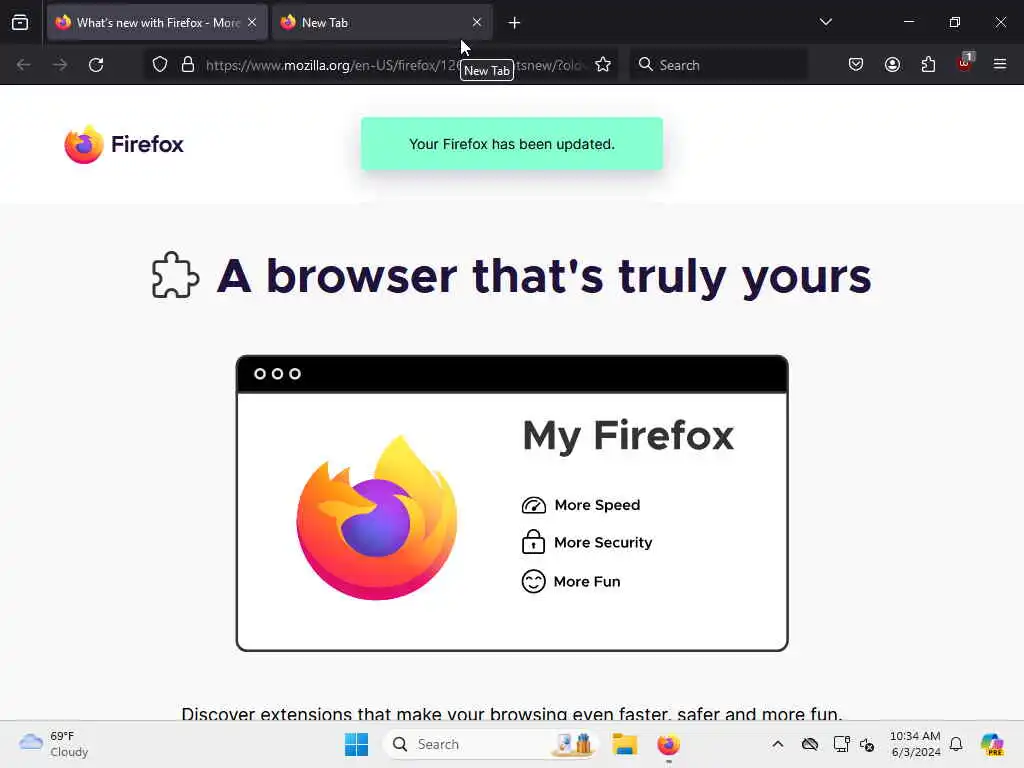
Task: Open File Explorer from the taskbar
Action: tap(624, 744)
